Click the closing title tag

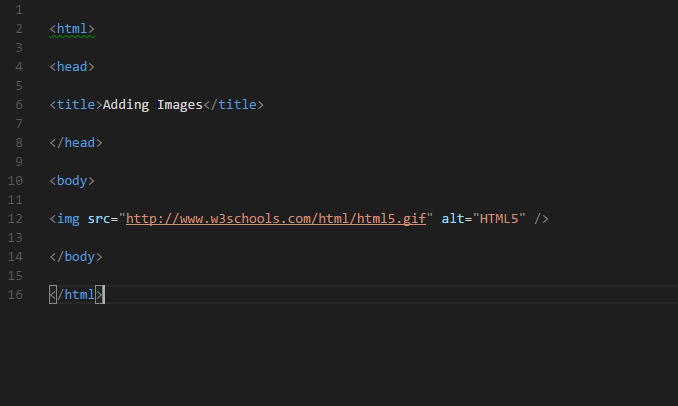[233, 105]
